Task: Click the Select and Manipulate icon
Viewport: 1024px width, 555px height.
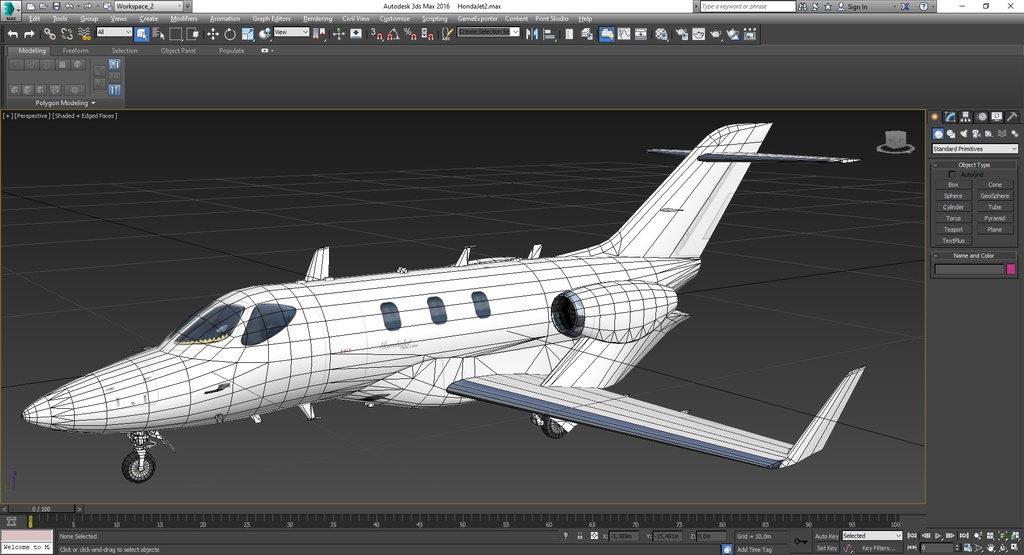Action: [x=338, y=34]
